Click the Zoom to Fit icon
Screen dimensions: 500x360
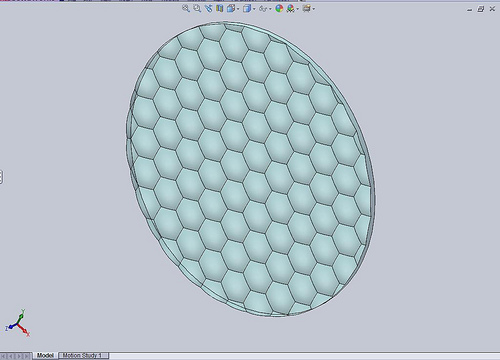point(186,9)
